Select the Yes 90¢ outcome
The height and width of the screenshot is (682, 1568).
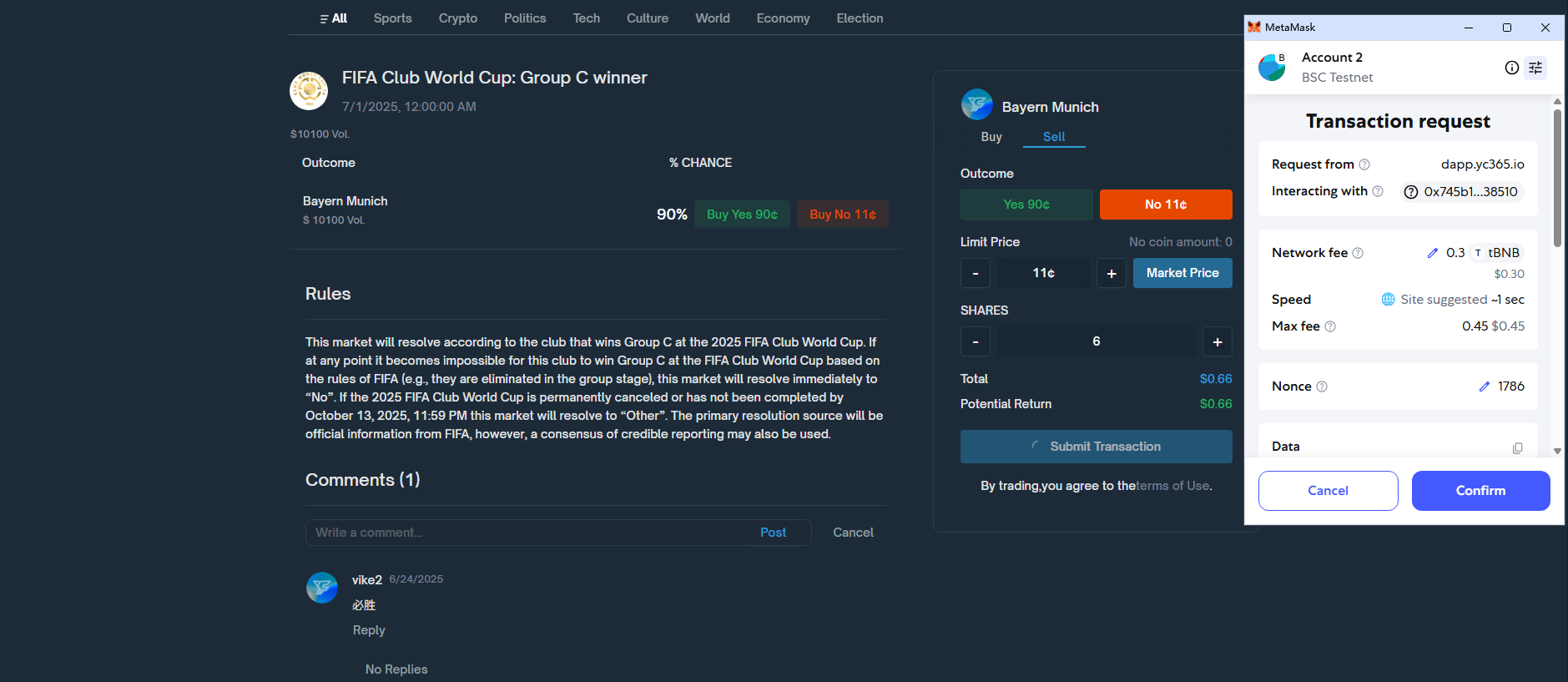point(1026,205)
